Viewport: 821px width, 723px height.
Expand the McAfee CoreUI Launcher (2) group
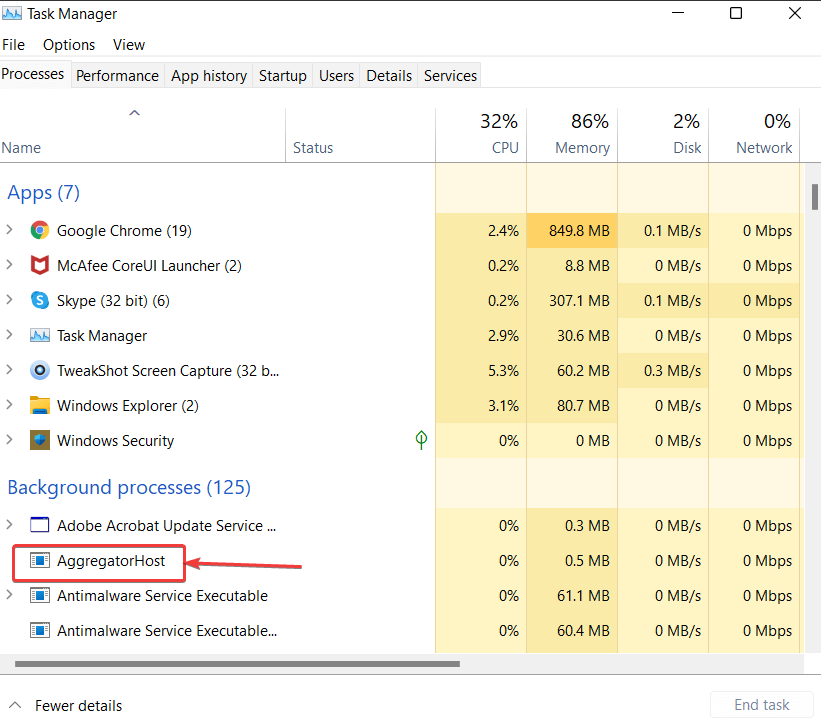tap(9, 264)
